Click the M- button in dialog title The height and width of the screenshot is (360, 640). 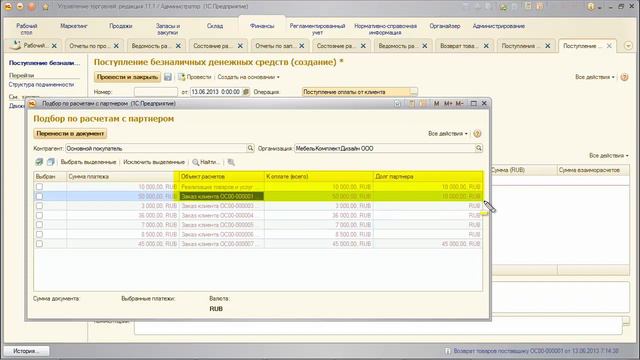[460, 104]
